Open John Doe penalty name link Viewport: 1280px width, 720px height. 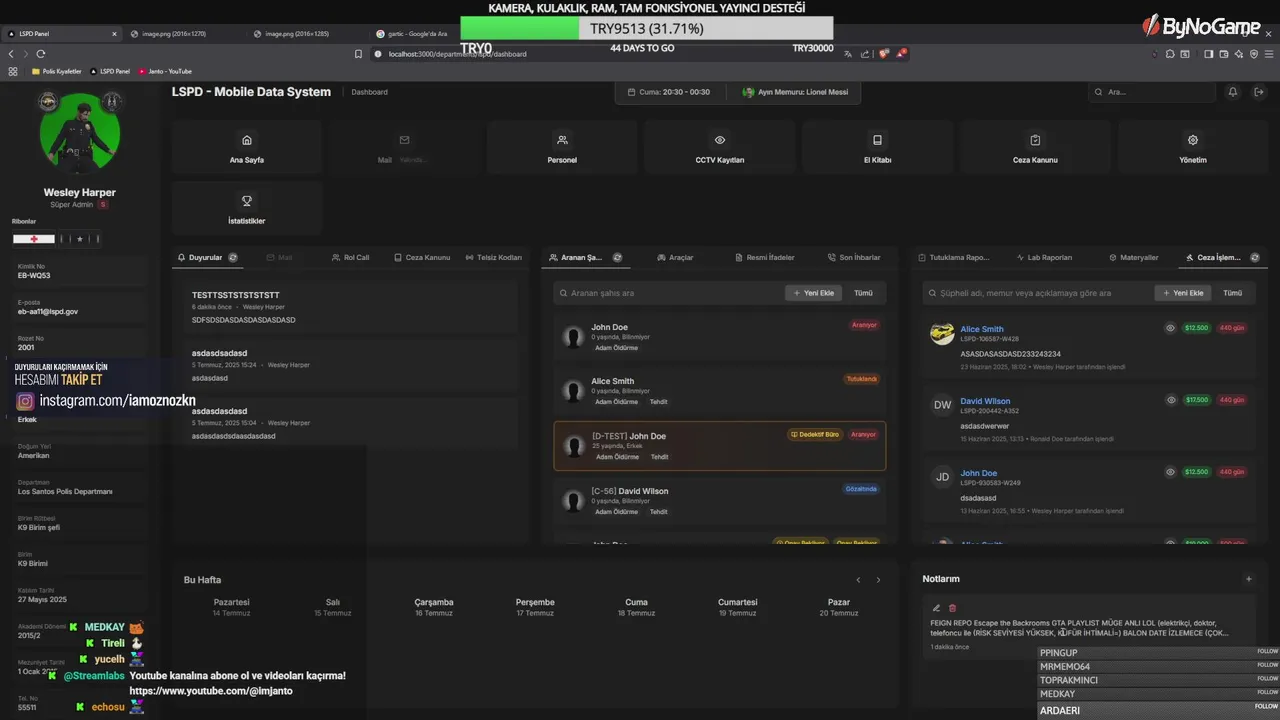pyautogui.click(x=979, y=473)
